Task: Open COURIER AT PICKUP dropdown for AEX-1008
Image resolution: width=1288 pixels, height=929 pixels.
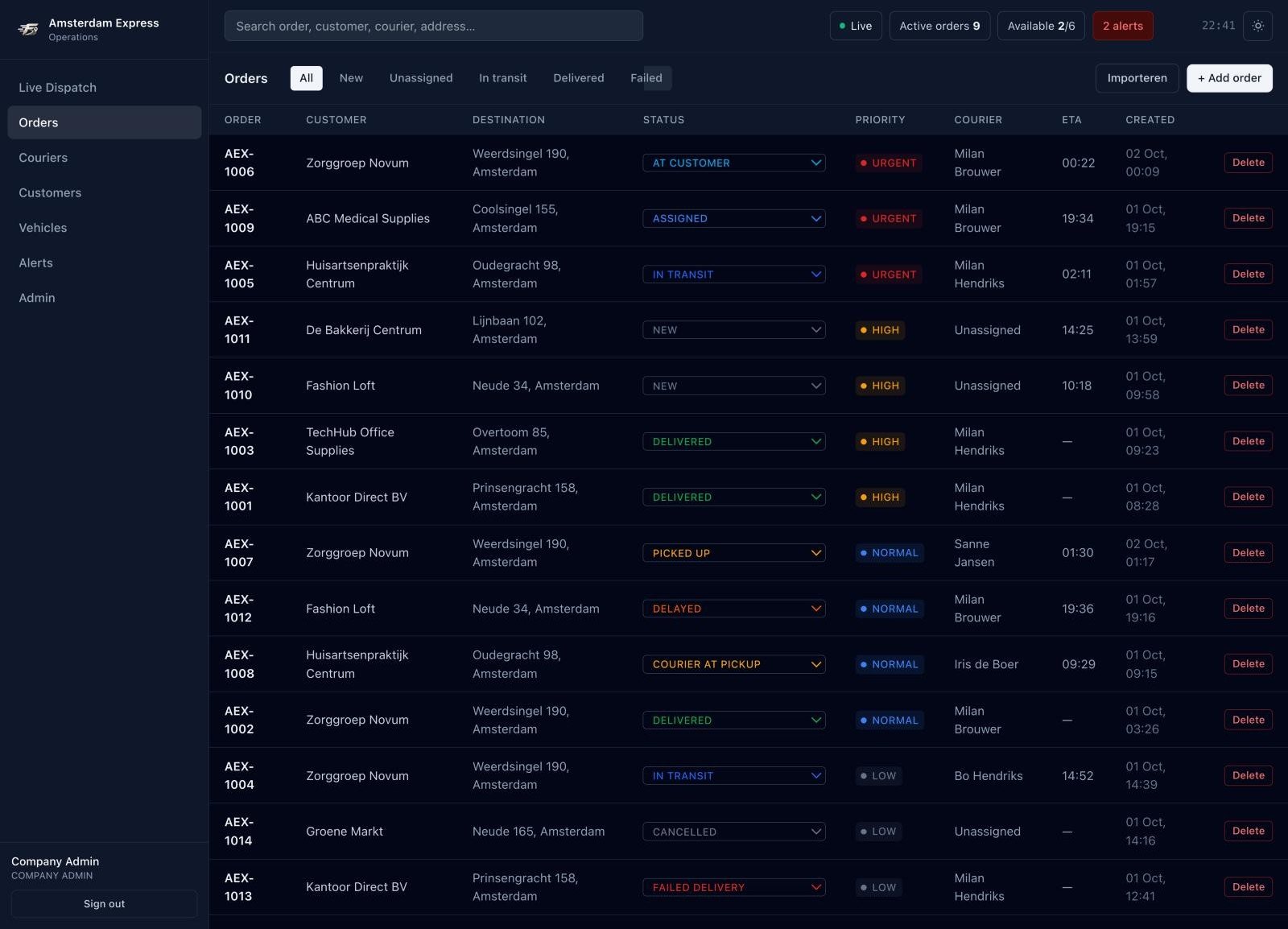Action: click(x=733, y=664)
